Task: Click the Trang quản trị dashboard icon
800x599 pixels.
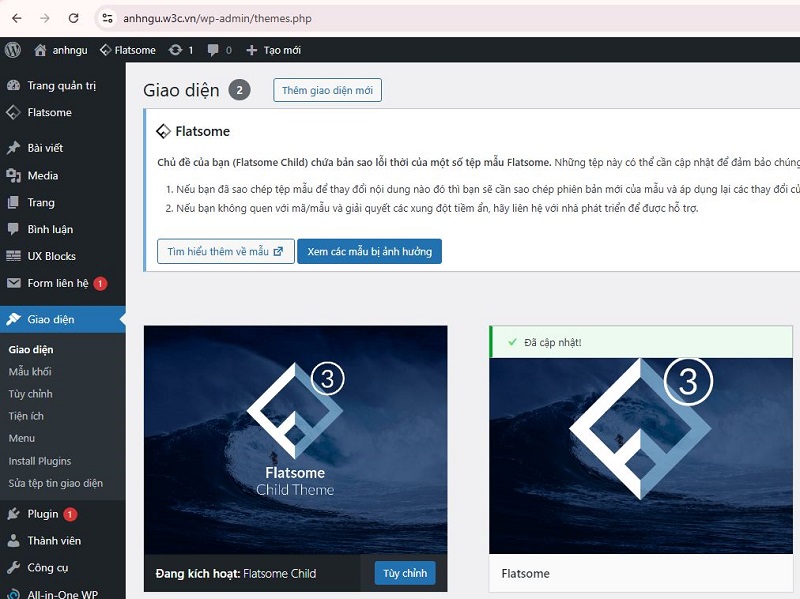Action: [13, 85]
